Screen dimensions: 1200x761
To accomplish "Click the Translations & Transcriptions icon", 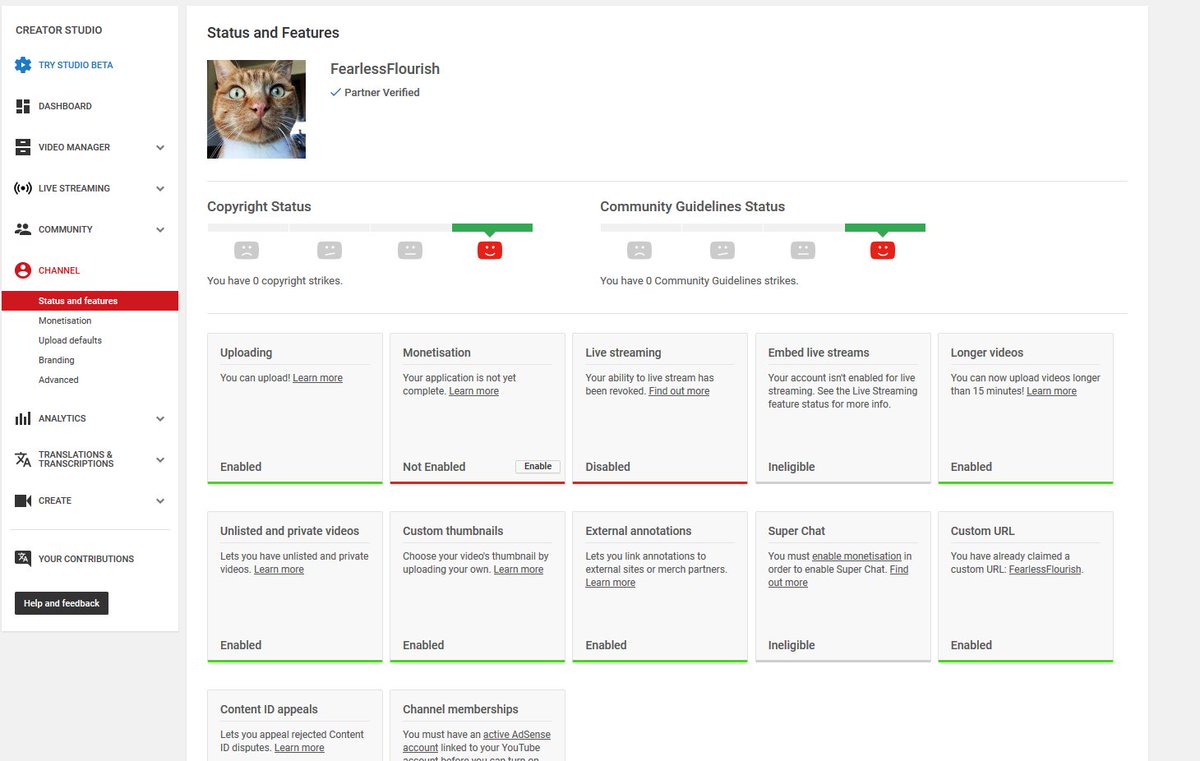I will pyautogui.click(x=23, y=459).
